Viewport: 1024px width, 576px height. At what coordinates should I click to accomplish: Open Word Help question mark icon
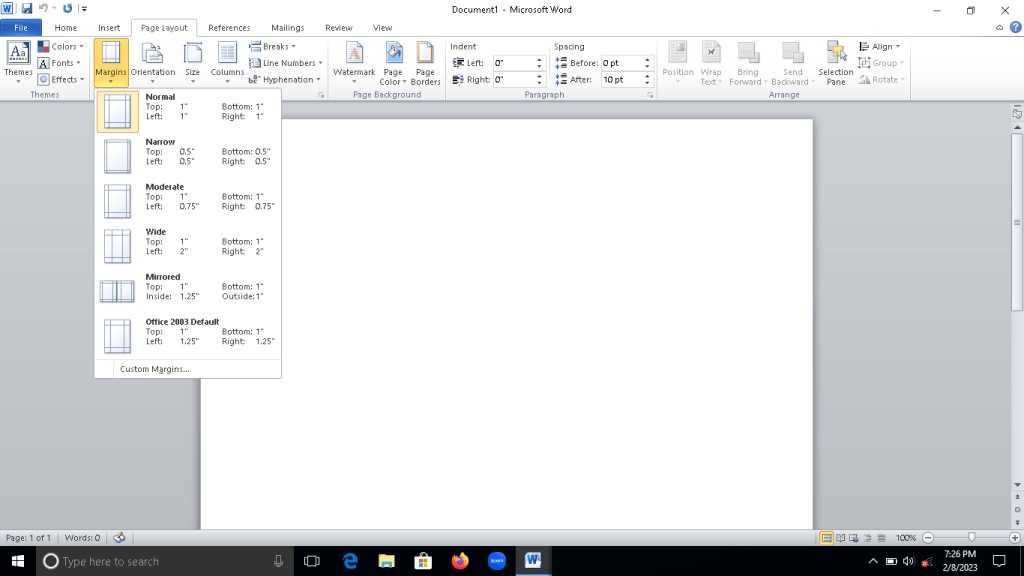point(1016,27)
